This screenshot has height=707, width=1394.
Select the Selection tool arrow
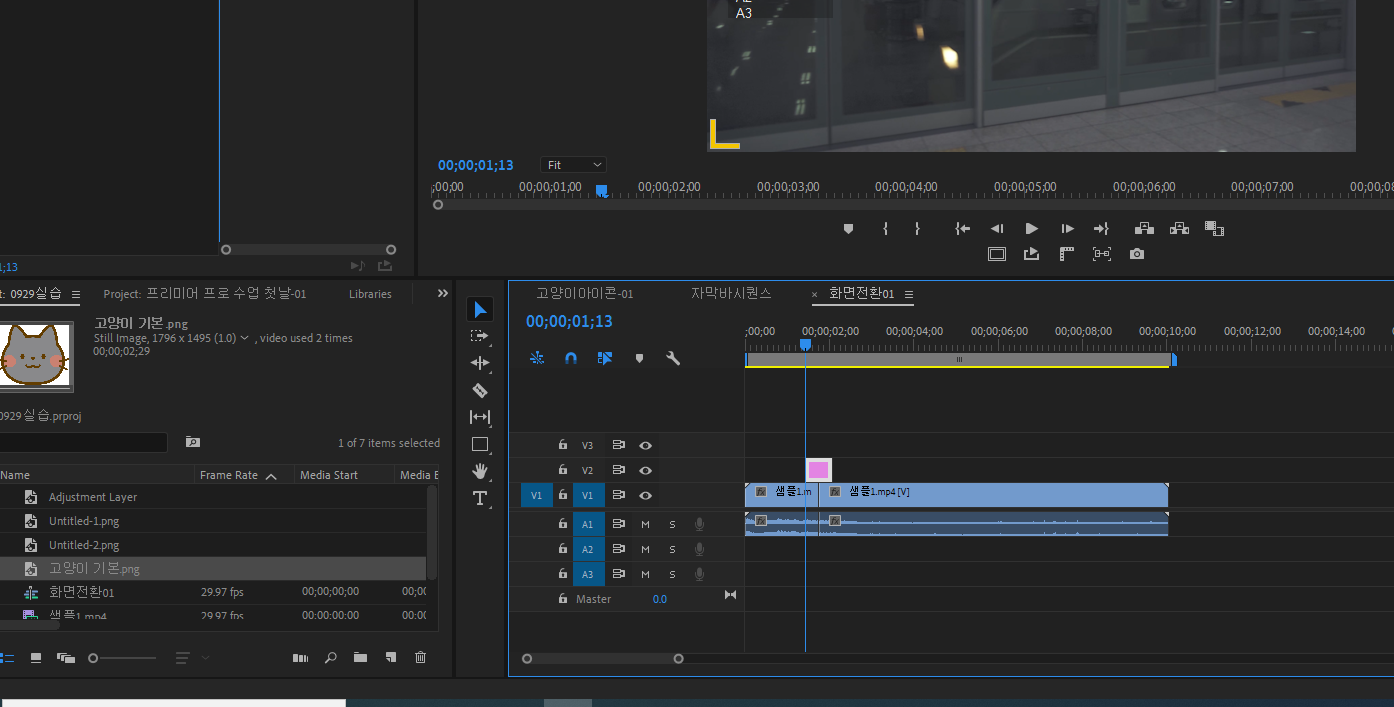pos(480,310)
